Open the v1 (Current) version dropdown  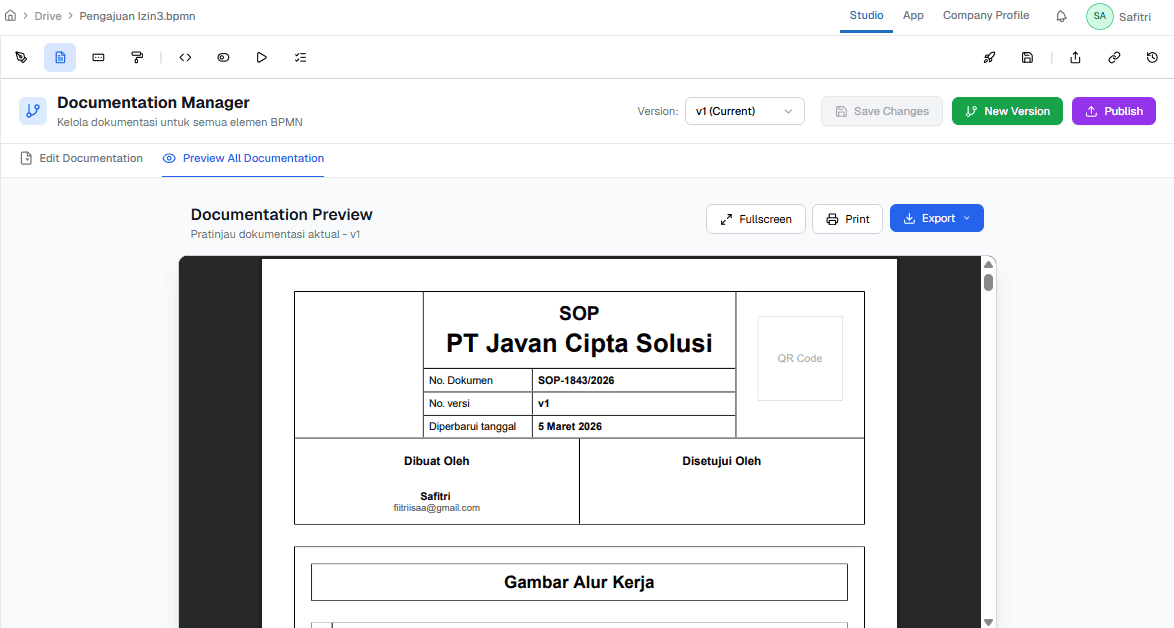coord(744,111)
